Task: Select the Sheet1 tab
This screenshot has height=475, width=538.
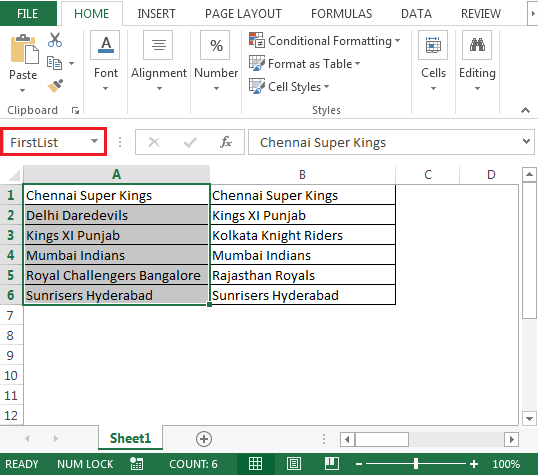Action: [x=130, y=438]
